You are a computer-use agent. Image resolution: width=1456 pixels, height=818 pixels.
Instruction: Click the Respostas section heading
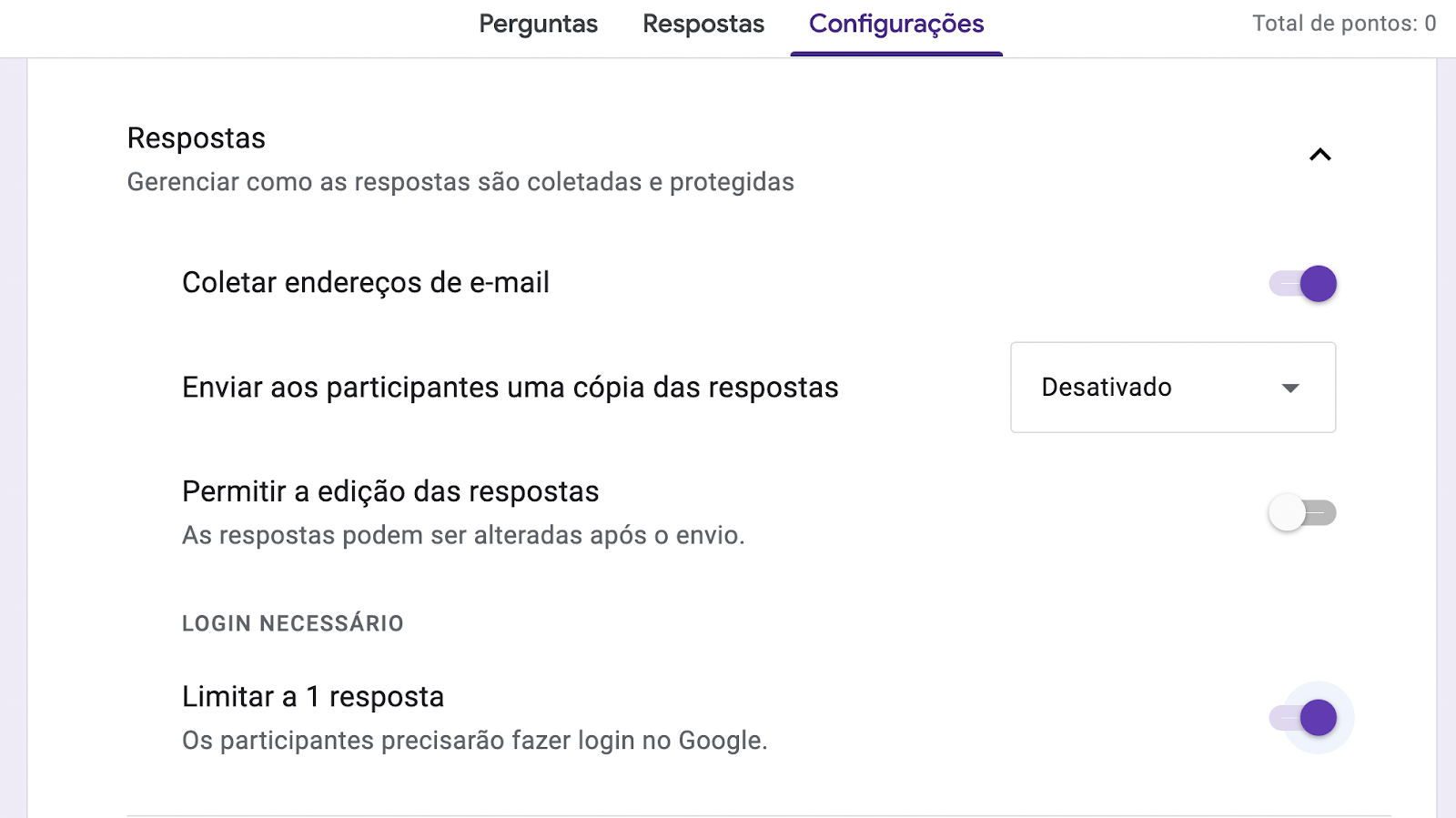click(x=197, y=138)
